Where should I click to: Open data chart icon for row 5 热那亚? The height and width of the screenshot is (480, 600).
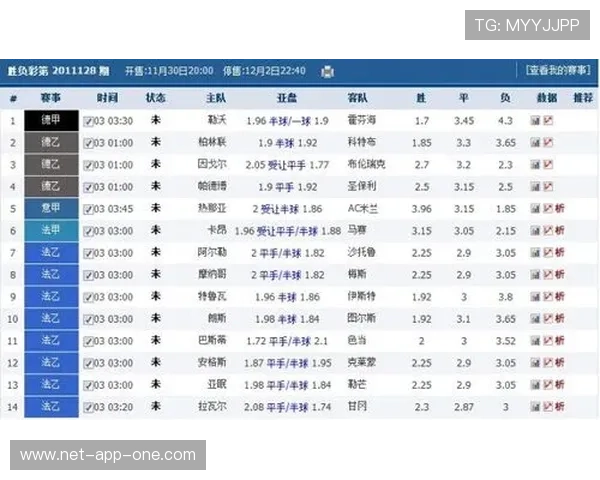pyautogui.click(x=535, y=209)
